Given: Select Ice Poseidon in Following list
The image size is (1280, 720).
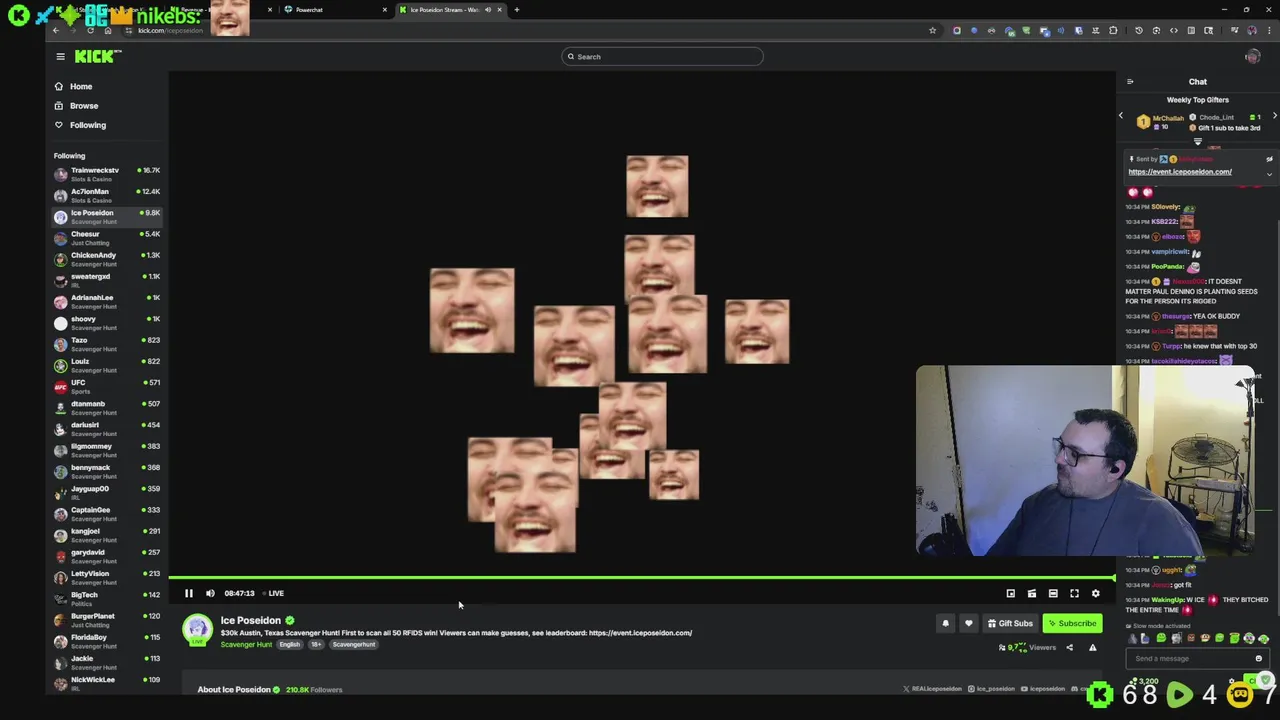Looking at the screenshot, I should [x=107, y=216].
